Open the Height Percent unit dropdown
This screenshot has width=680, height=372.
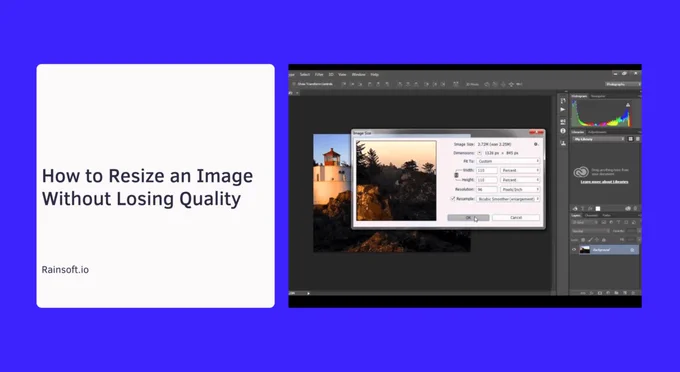pos(520,179)
